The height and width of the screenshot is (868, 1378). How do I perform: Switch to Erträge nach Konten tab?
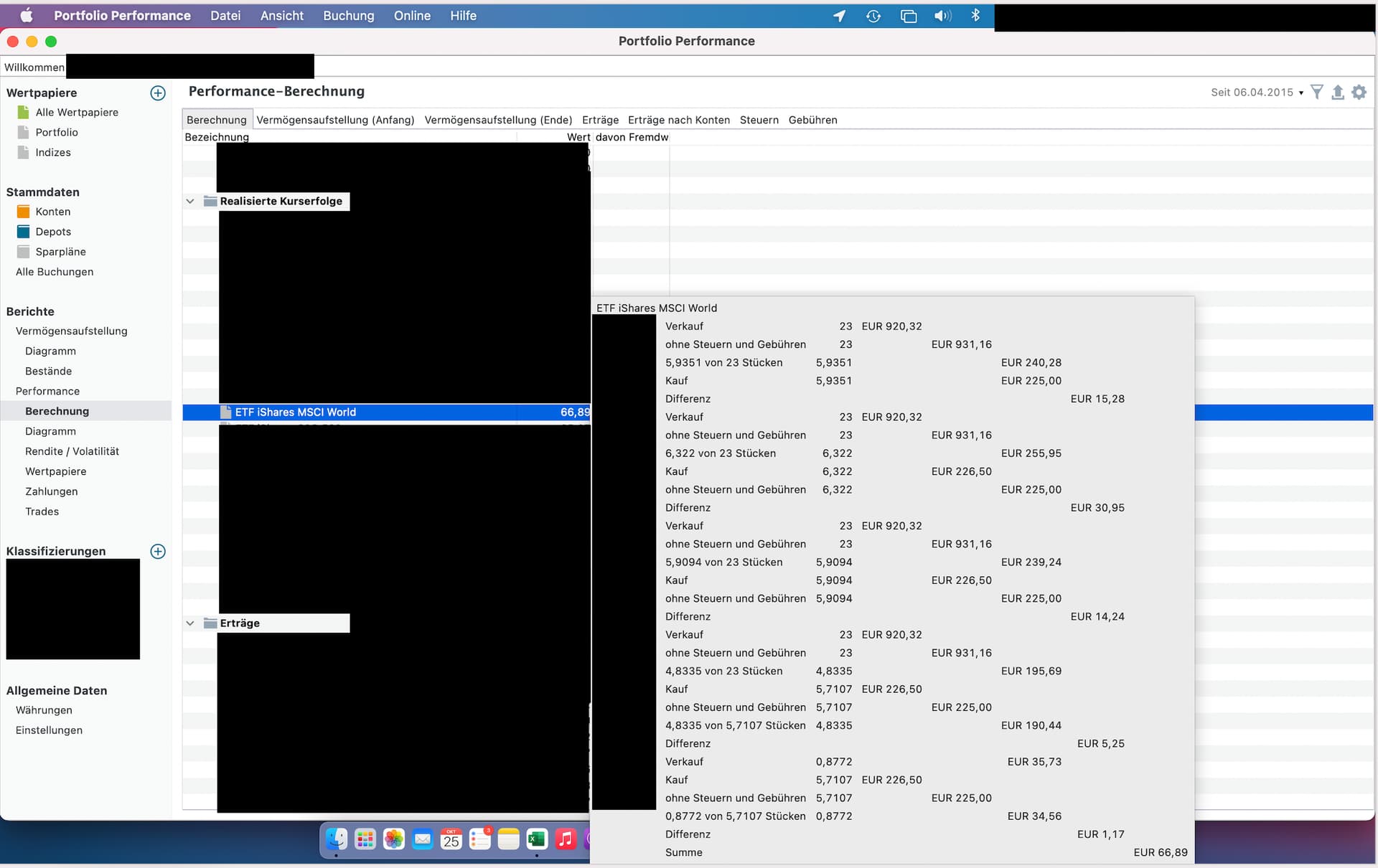click(678, 120)
